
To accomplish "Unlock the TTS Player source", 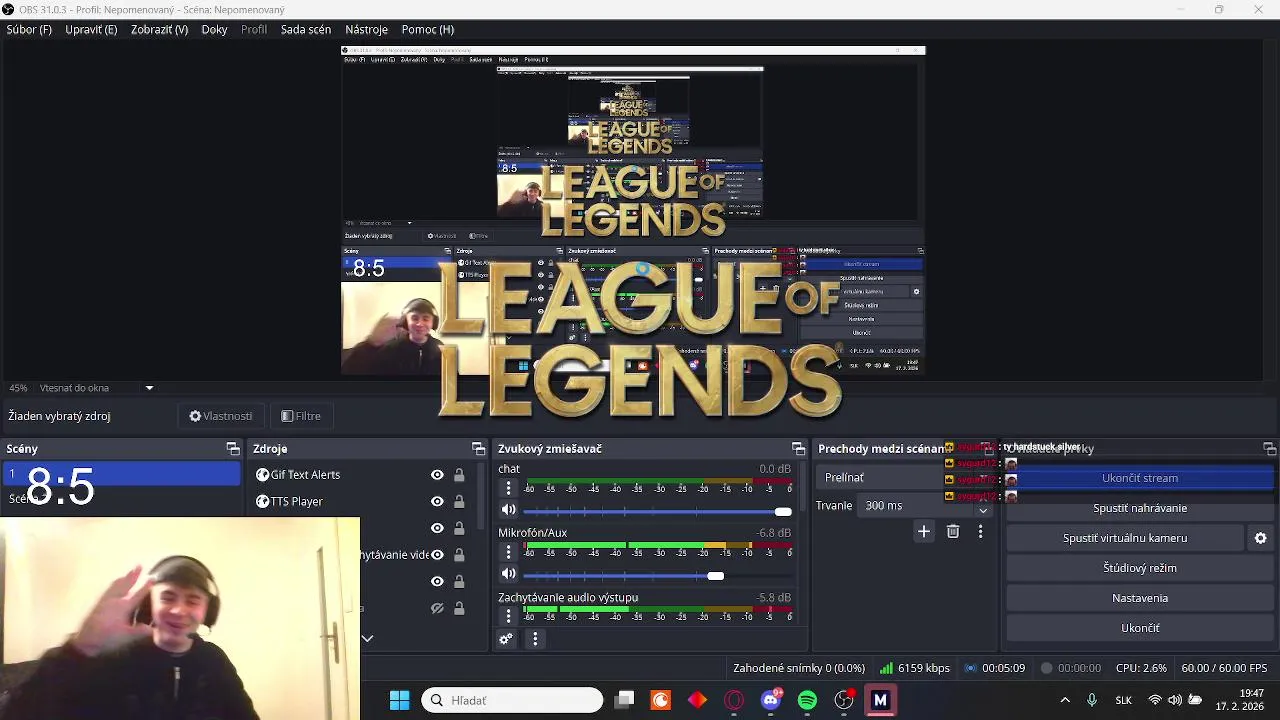I will tap(459, 501).
